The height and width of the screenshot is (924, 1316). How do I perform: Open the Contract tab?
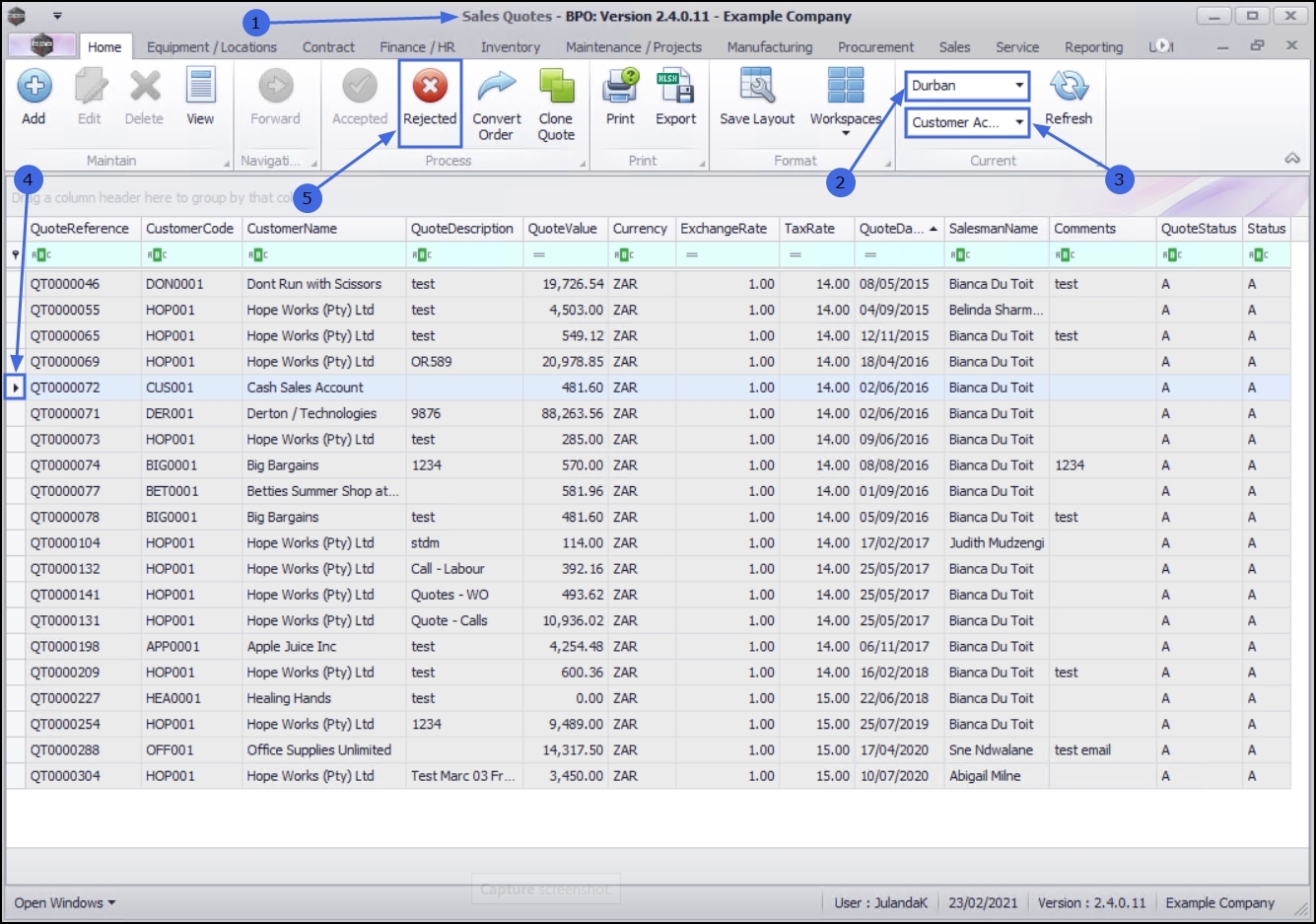(x=328, y=46)
